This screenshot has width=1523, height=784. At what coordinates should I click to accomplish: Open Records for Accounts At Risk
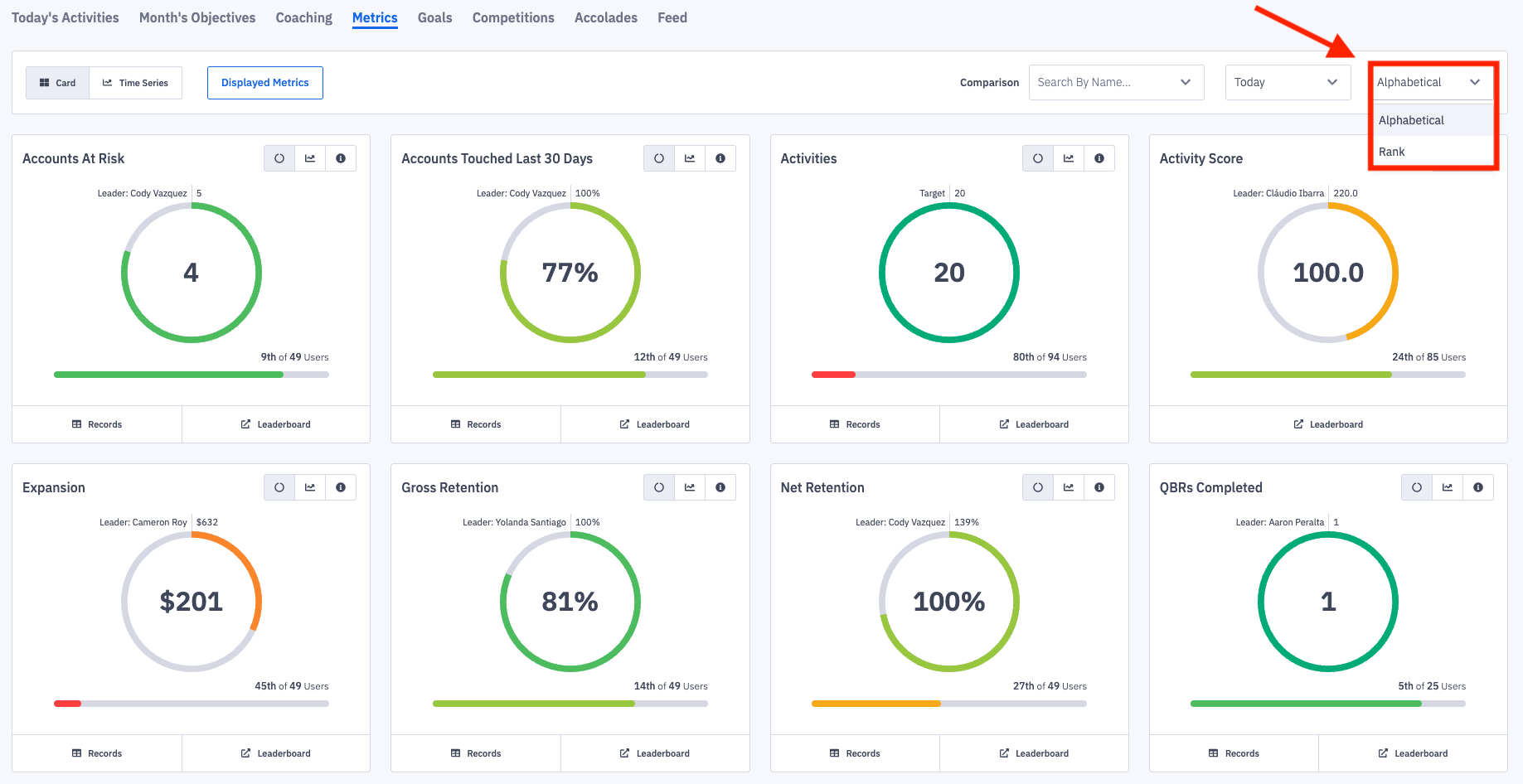tap(97, 424)
